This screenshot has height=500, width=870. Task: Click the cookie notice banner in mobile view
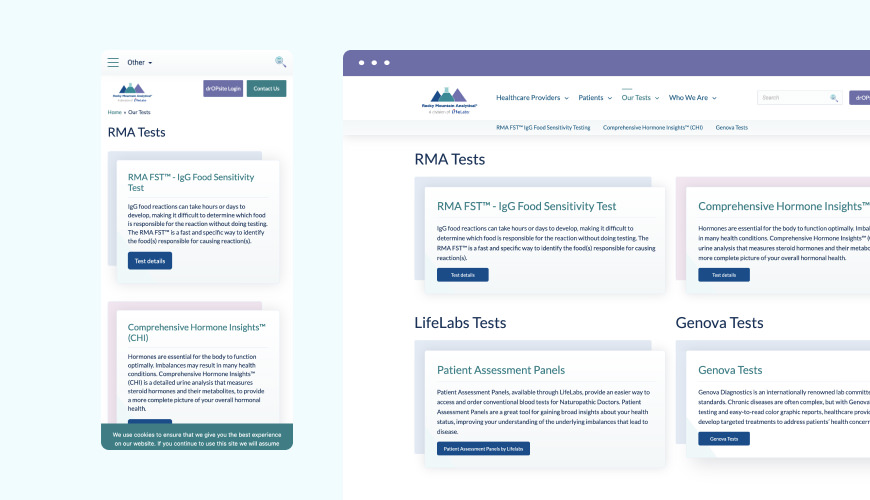click(x=197, y=437)
